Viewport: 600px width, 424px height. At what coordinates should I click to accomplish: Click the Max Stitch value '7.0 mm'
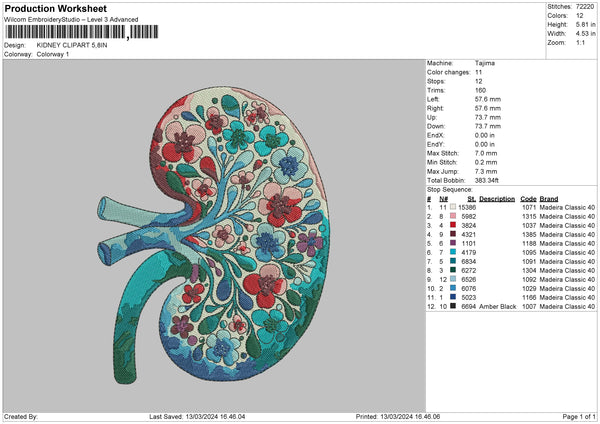tap(486, 153)
